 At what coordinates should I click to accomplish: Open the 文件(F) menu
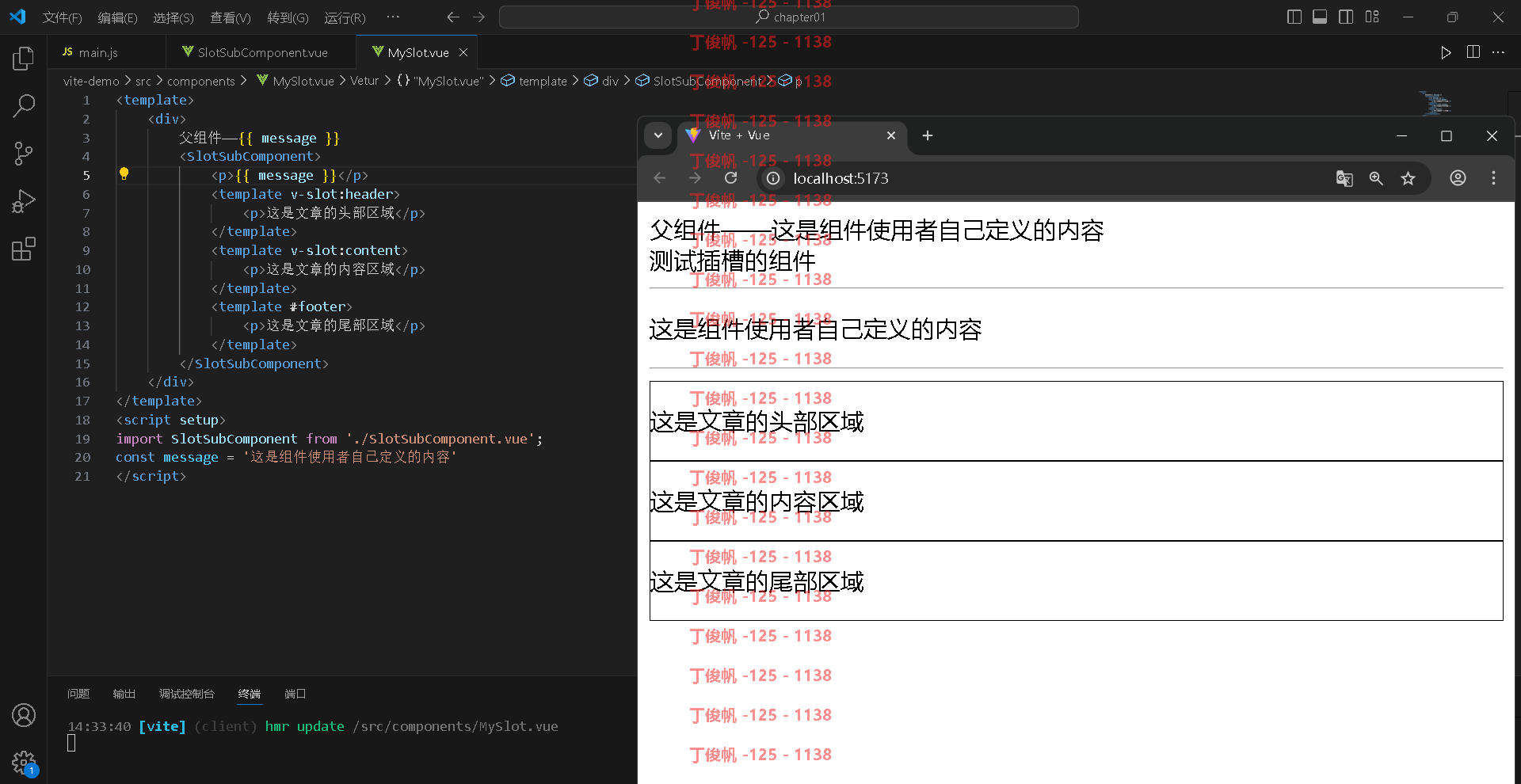[x=62, y=17]
